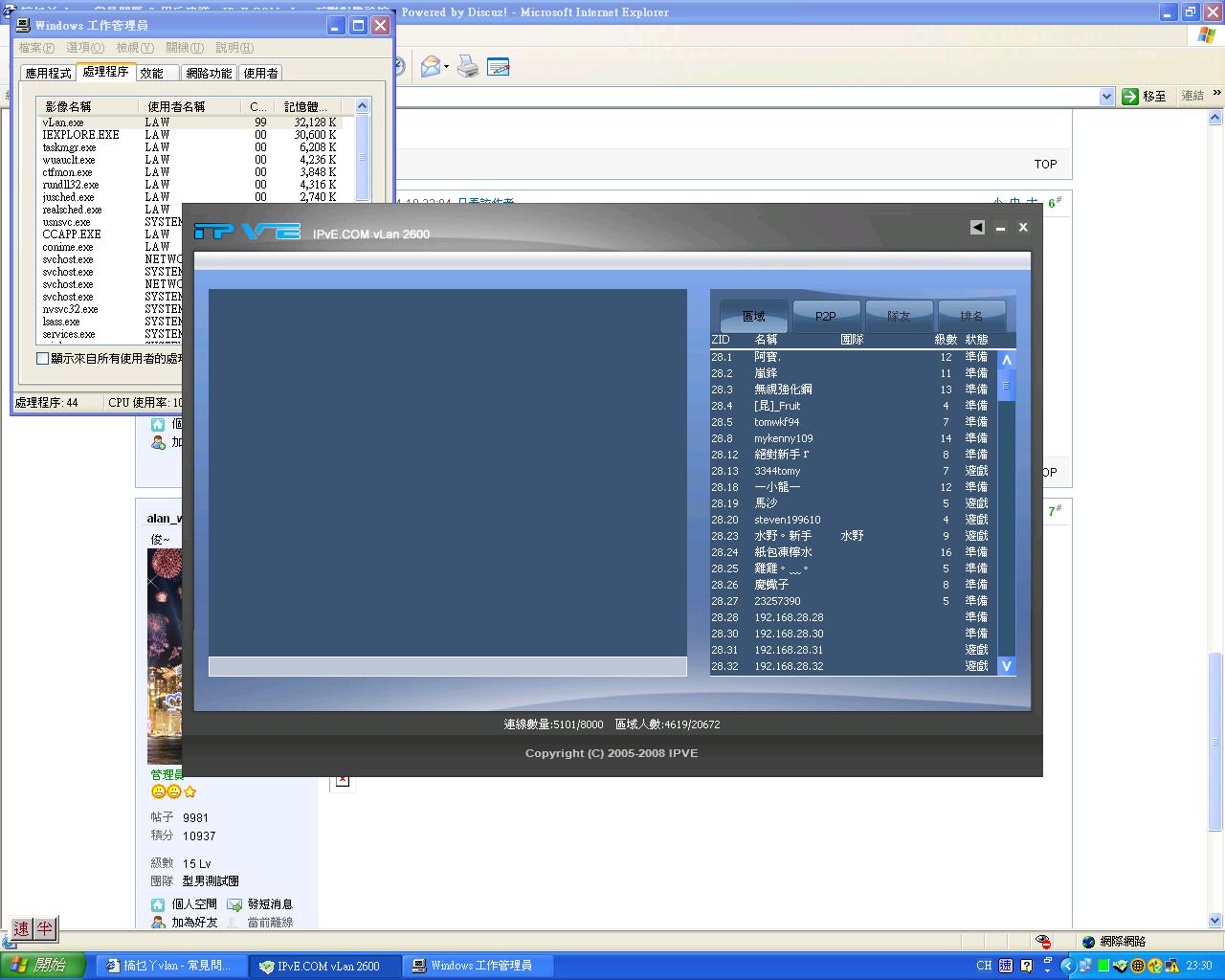Click the globe Internet zone icon in status bar
Screen dimensions: 1225x980
(1088, 942)
